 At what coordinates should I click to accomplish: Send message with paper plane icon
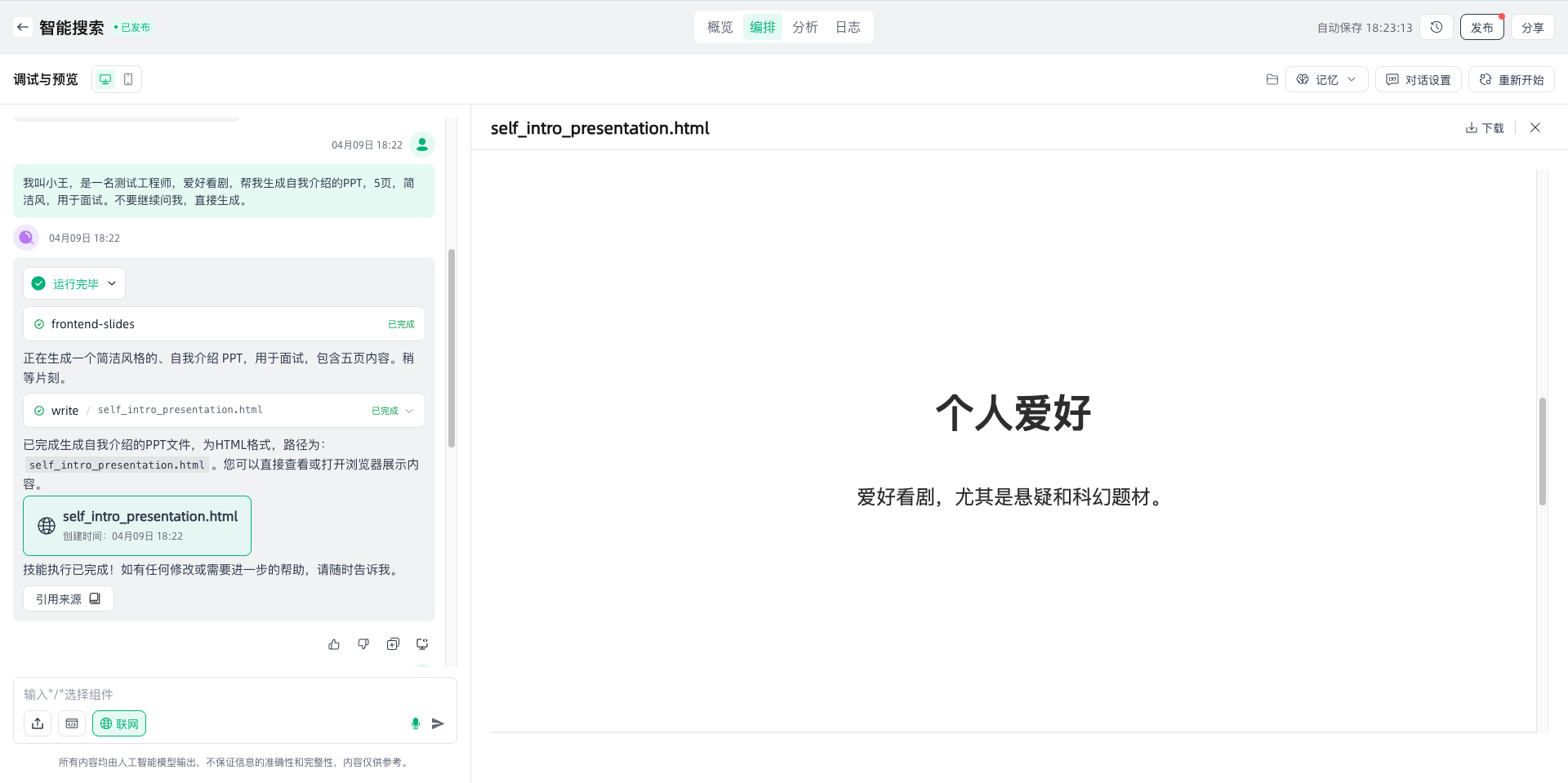point(438,723)
